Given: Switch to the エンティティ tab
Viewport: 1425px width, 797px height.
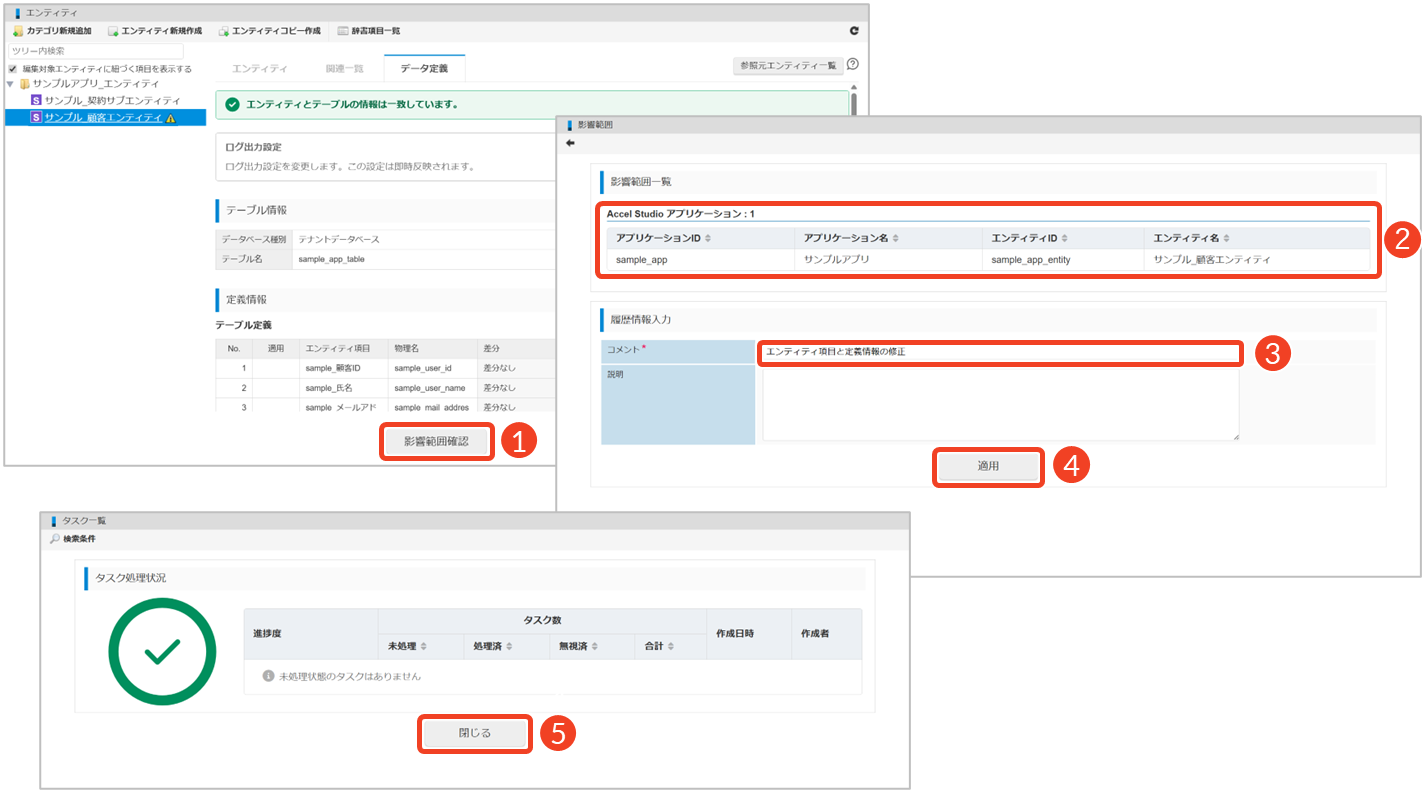Looking at the screenshot, I should coord(259,68).
